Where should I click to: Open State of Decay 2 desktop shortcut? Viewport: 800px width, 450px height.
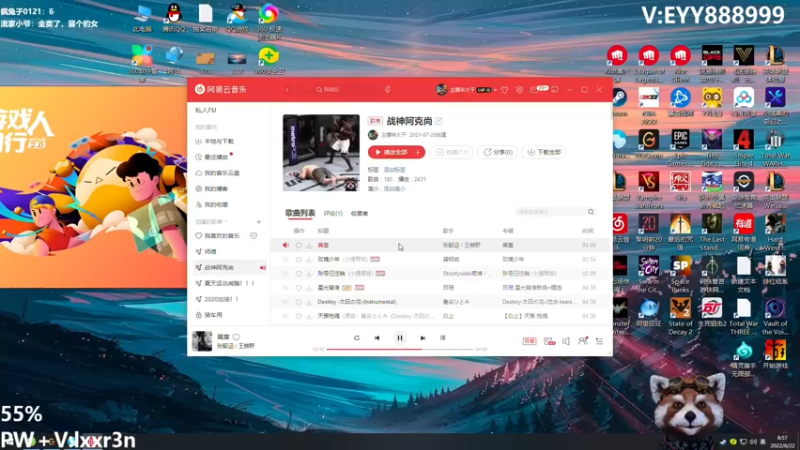click(680, 316)
